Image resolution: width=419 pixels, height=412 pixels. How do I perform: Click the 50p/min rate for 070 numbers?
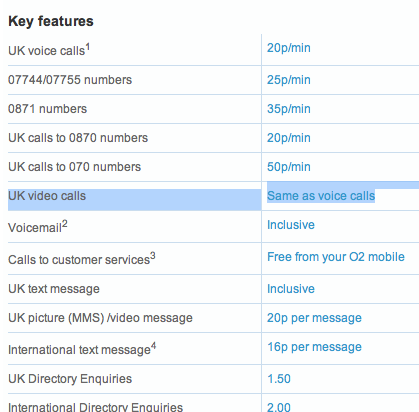click(x=289, y=167)
